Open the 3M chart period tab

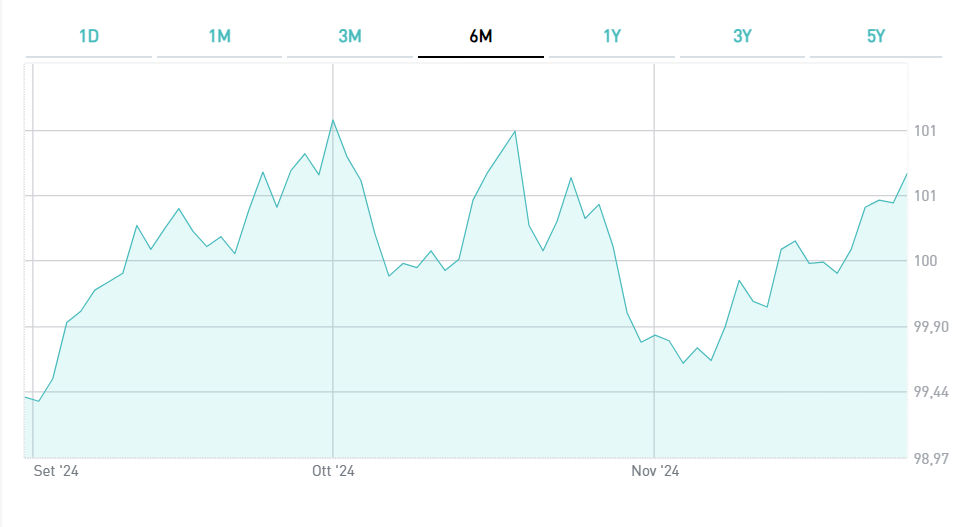coord(350,37)
